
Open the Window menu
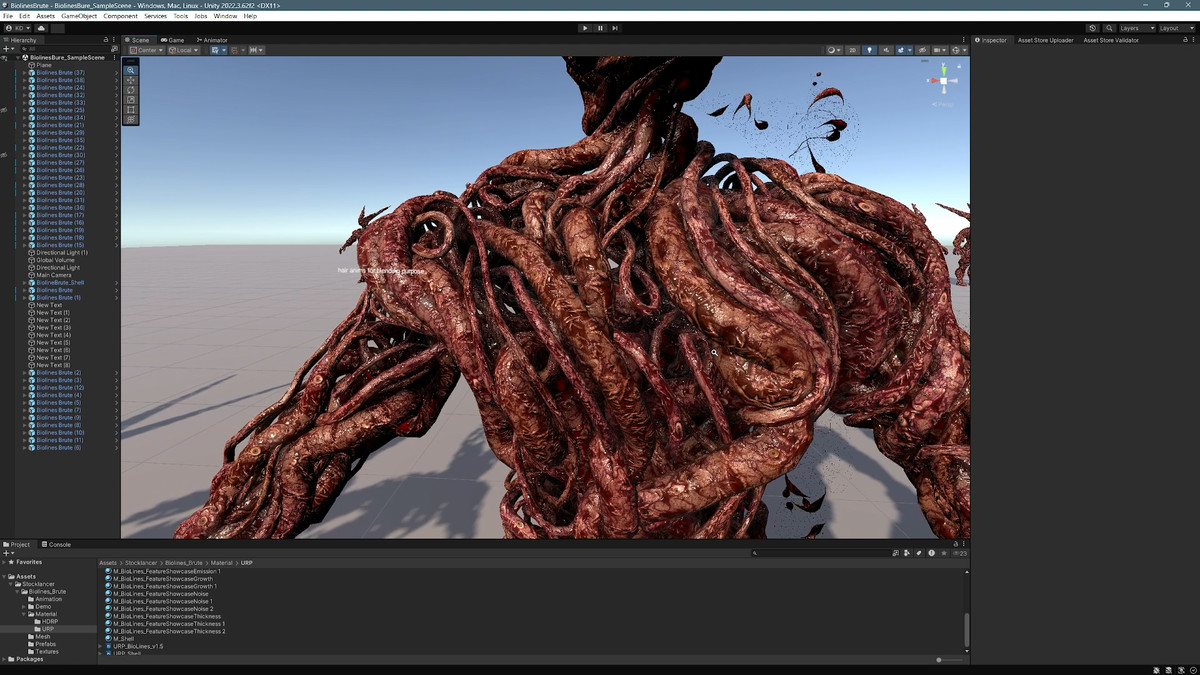point(225,16)
